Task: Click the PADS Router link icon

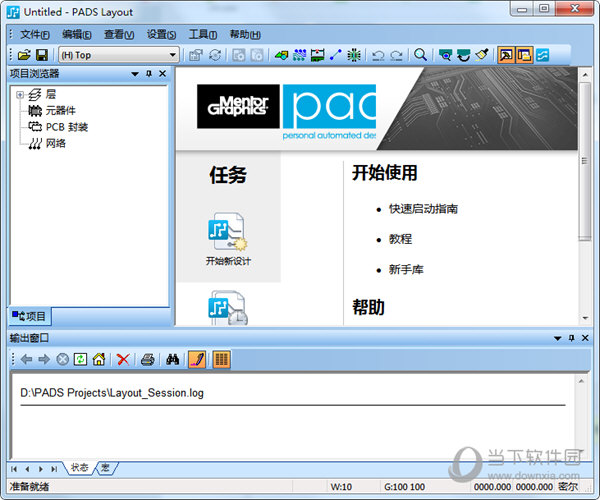Action: coord(542,55)
